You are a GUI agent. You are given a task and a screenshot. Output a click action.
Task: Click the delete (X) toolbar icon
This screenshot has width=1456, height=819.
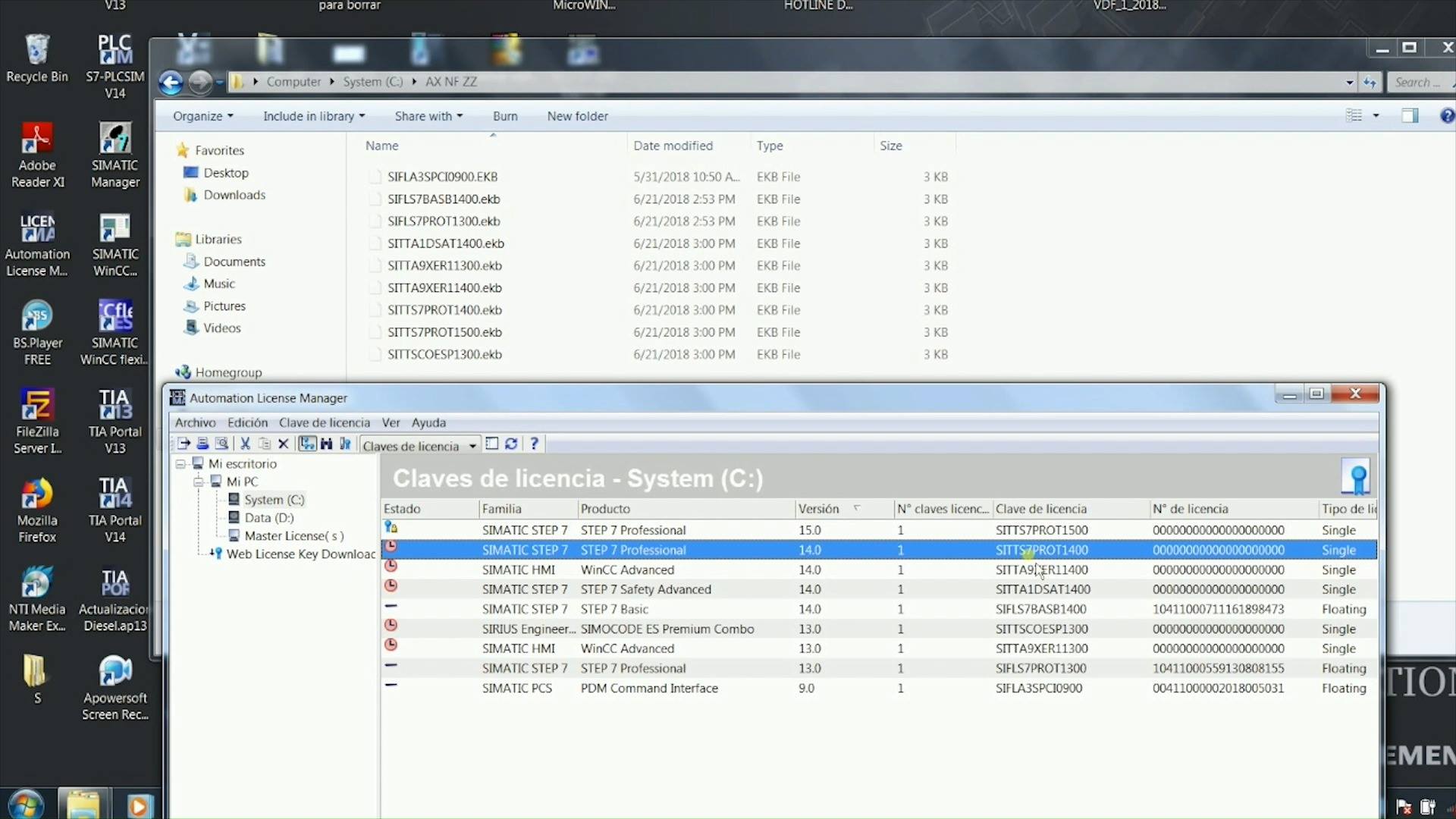pos(283,444)
